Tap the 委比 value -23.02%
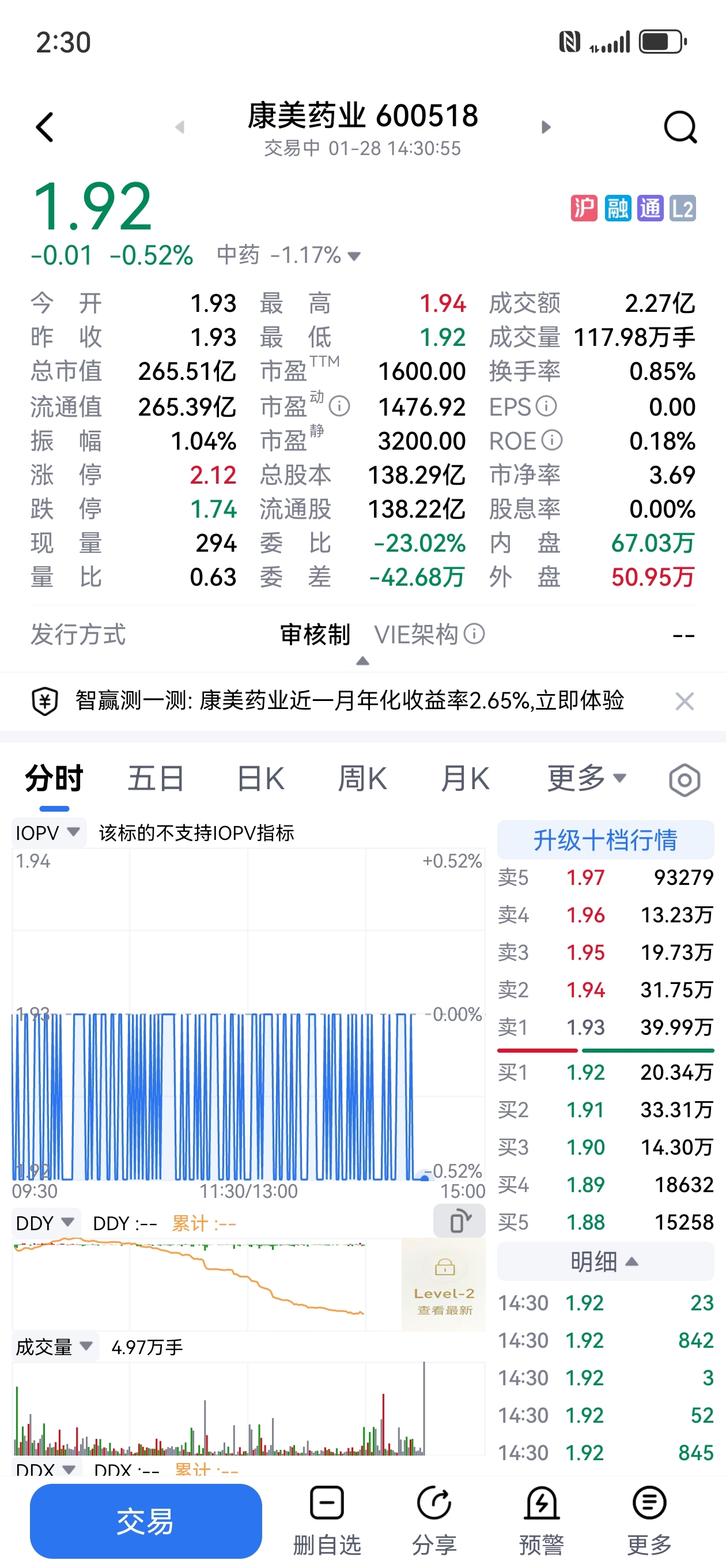726x1568 pixels. (420, 543)
